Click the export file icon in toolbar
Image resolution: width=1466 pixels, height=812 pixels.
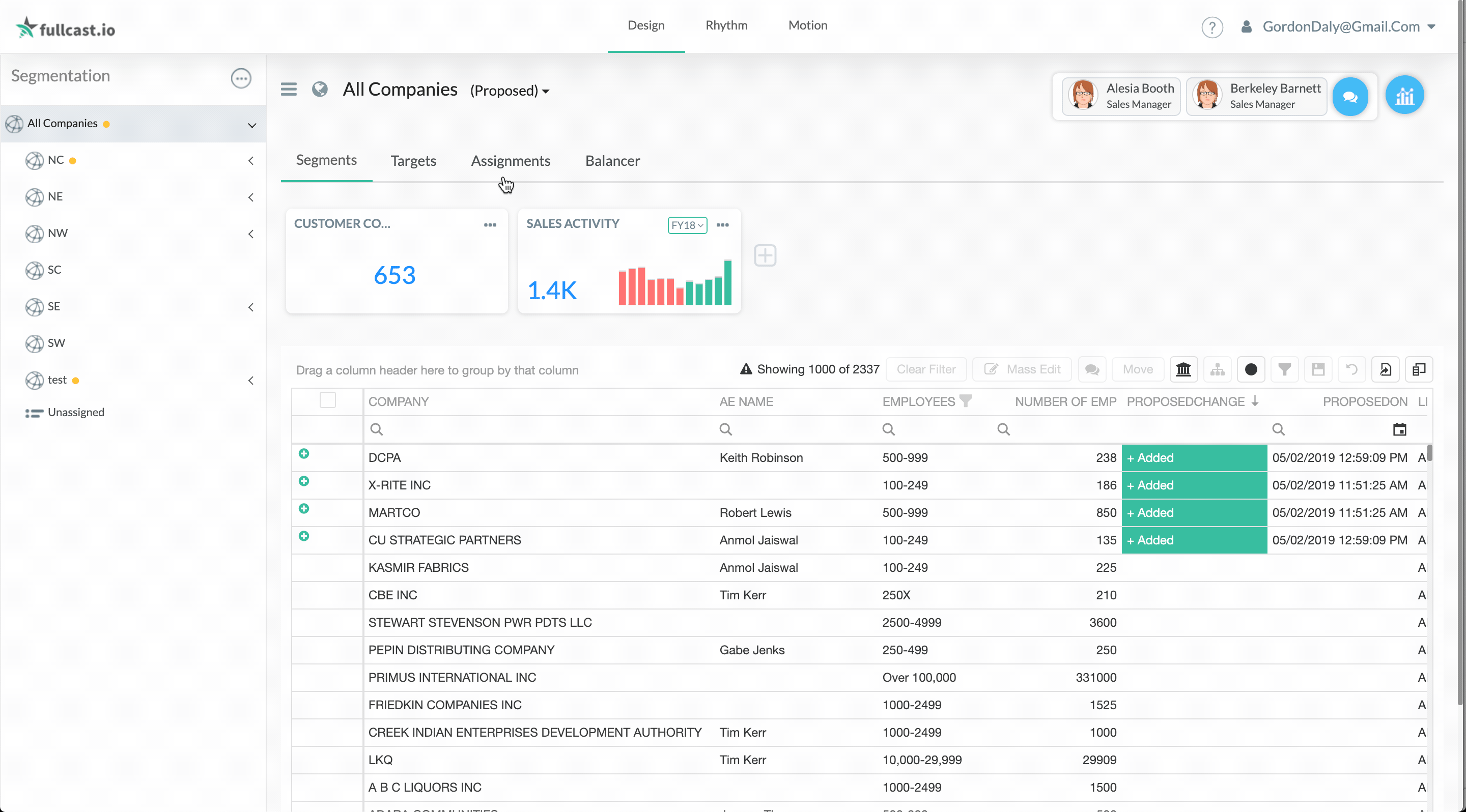pos(1385,369)
